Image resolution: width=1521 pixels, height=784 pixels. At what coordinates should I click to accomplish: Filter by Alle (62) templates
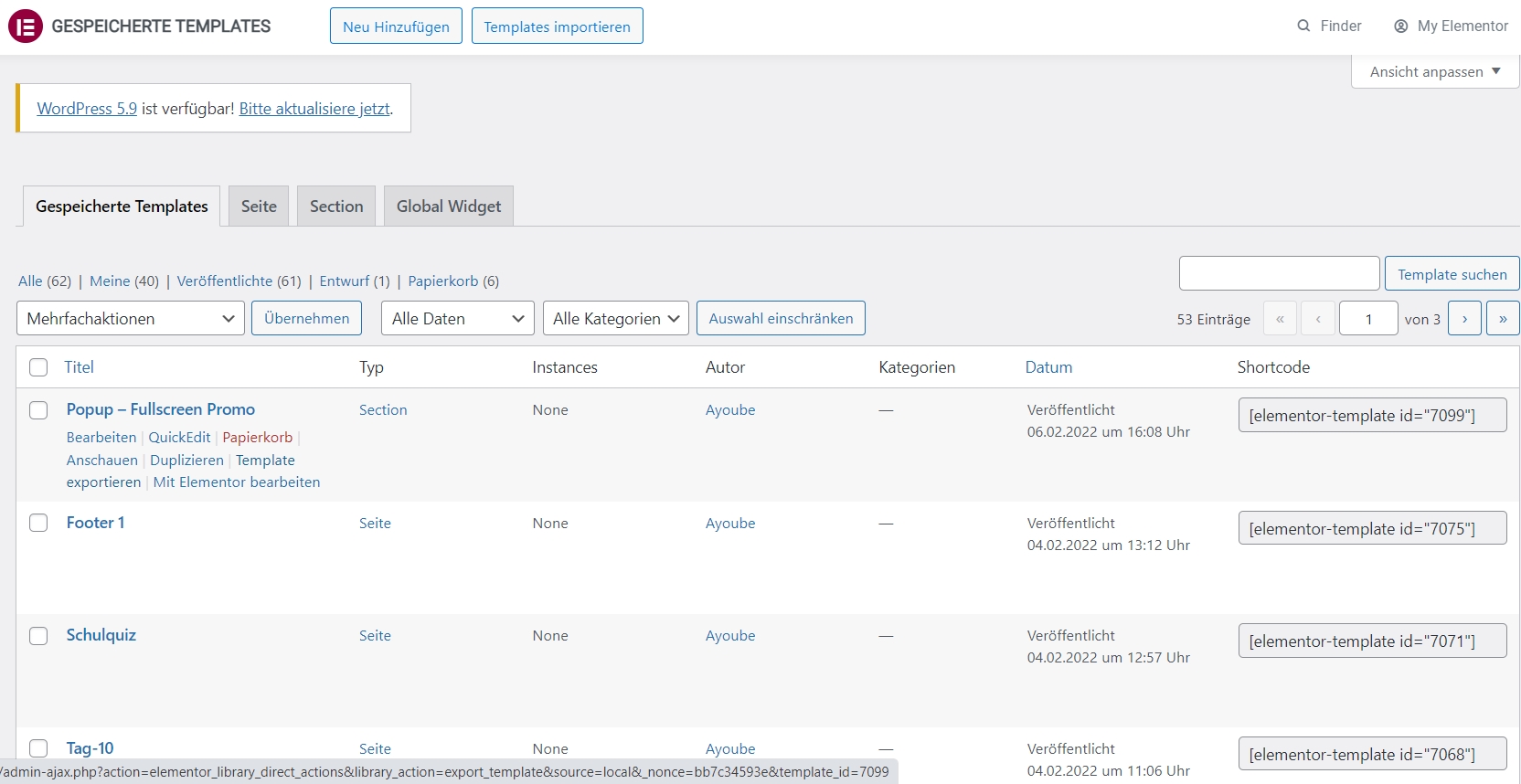click(45, 281)
